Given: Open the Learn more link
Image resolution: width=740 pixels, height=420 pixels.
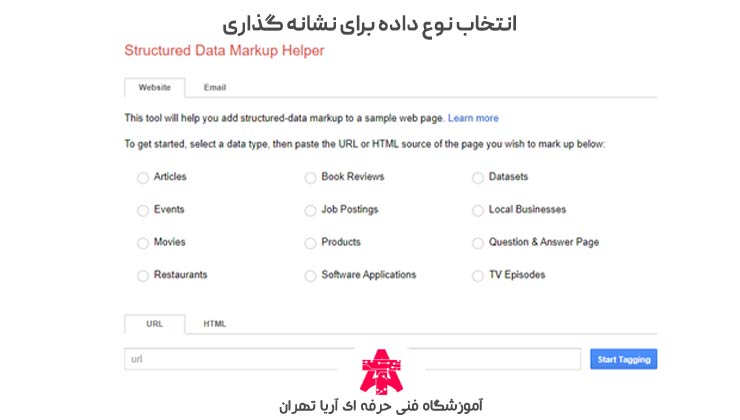Looking at the screenshot, I should (x=473, y=118).
